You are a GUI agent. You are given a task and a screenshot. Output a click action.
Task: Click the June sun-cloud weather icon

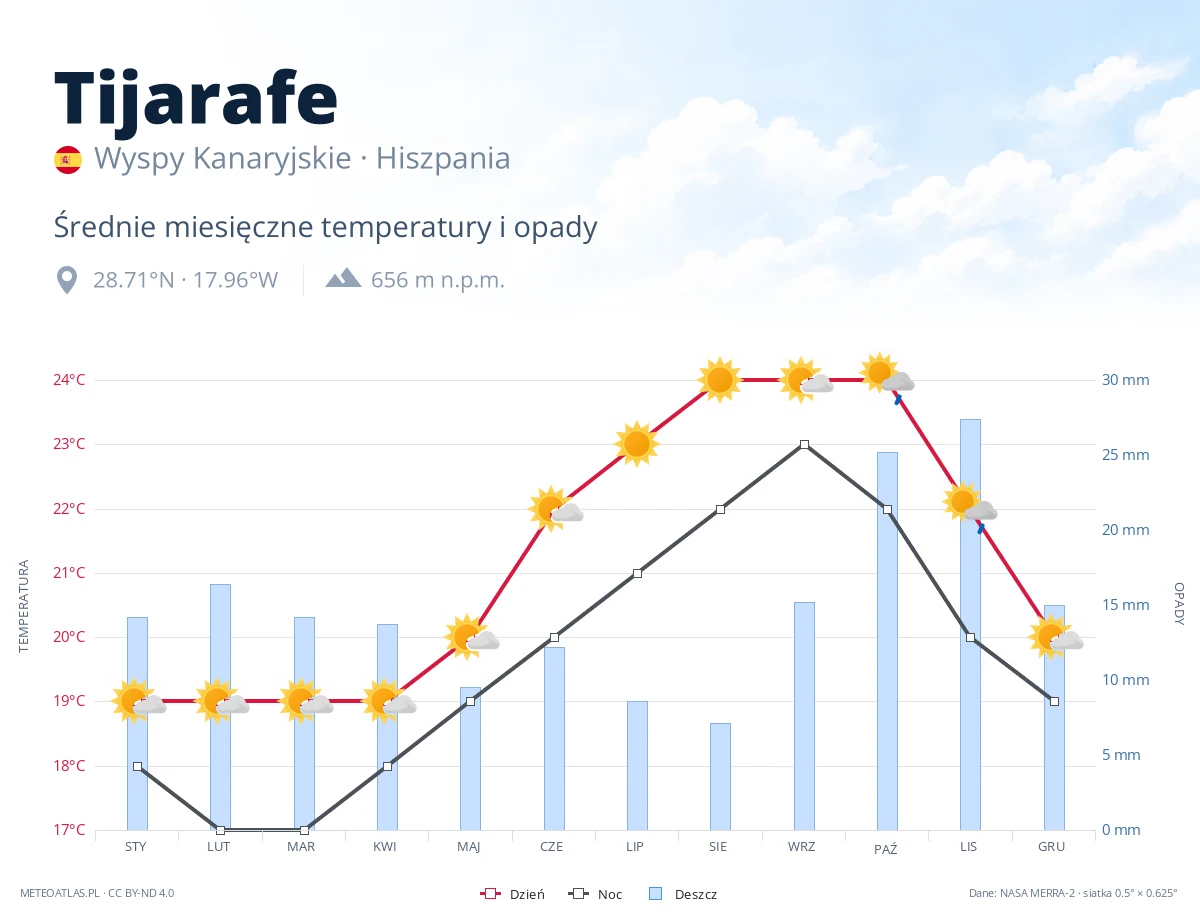(557, 509)
